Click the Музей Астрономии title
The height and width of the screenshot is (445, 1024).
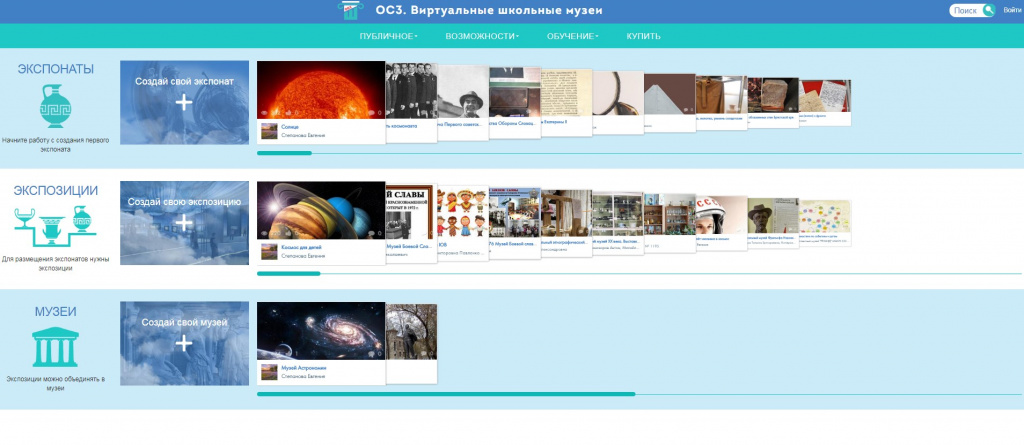304,368
